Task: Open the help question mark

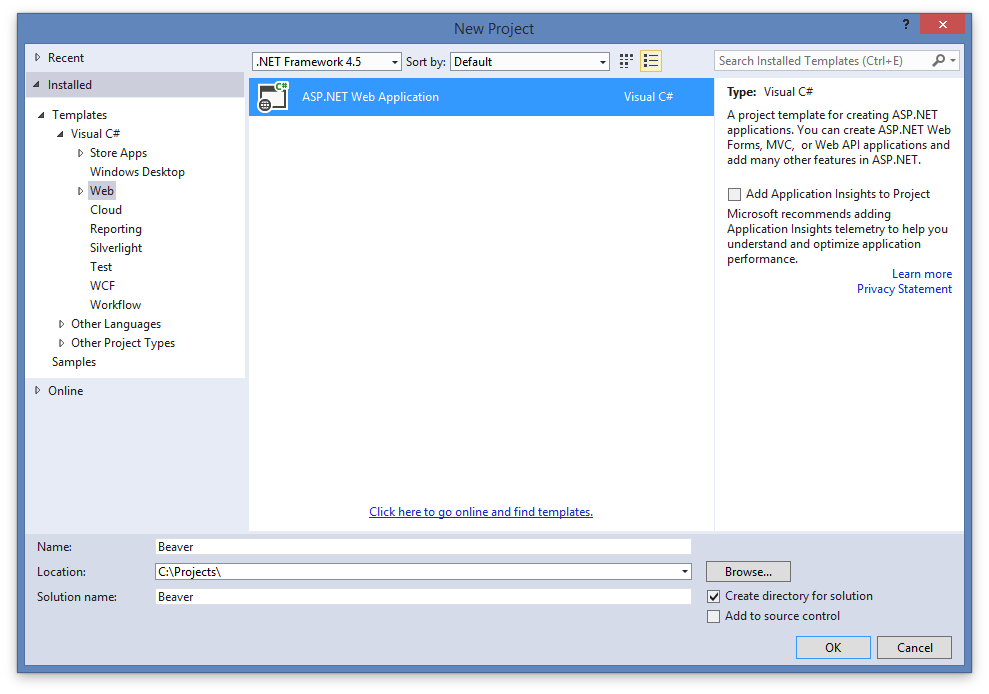Action: (x=906, y=25)
